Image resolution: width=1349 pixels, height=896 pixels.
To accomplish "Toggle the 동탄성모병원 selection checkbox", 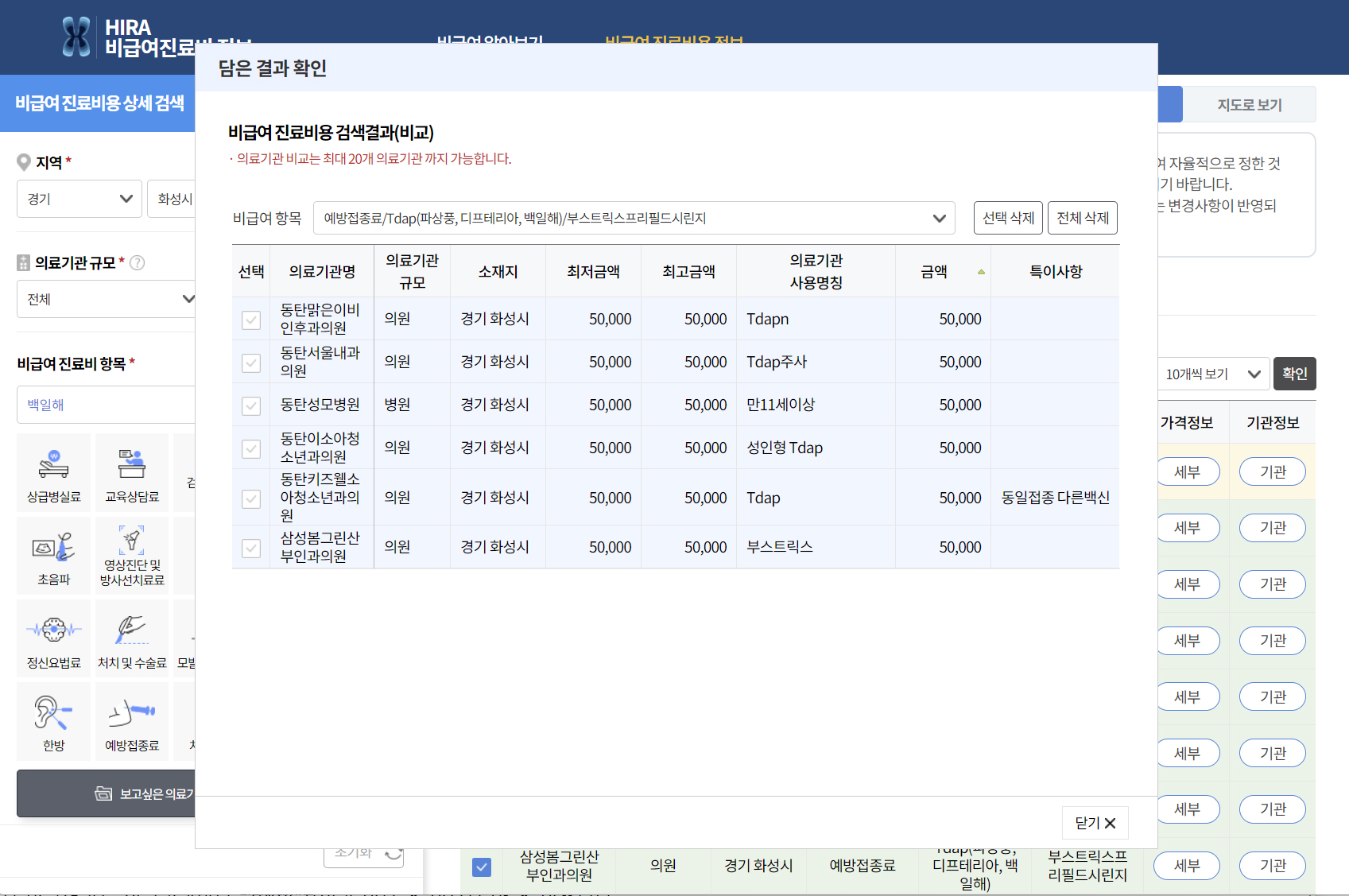I will click(251, 405).
